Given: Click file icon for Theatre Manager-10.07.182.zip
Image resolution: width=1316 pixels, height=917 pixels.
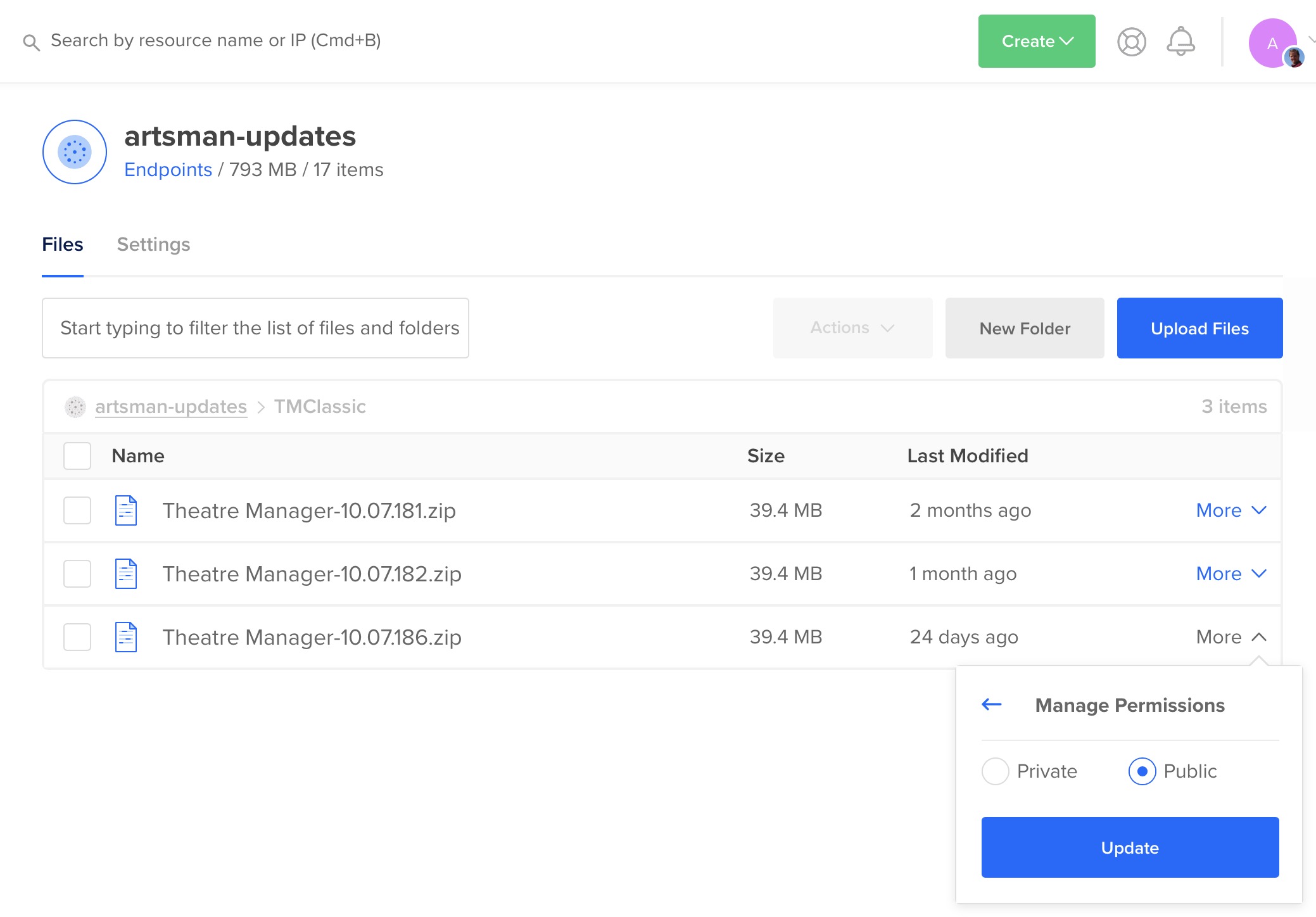Looking at the screenshot, I should coord(126,574).
